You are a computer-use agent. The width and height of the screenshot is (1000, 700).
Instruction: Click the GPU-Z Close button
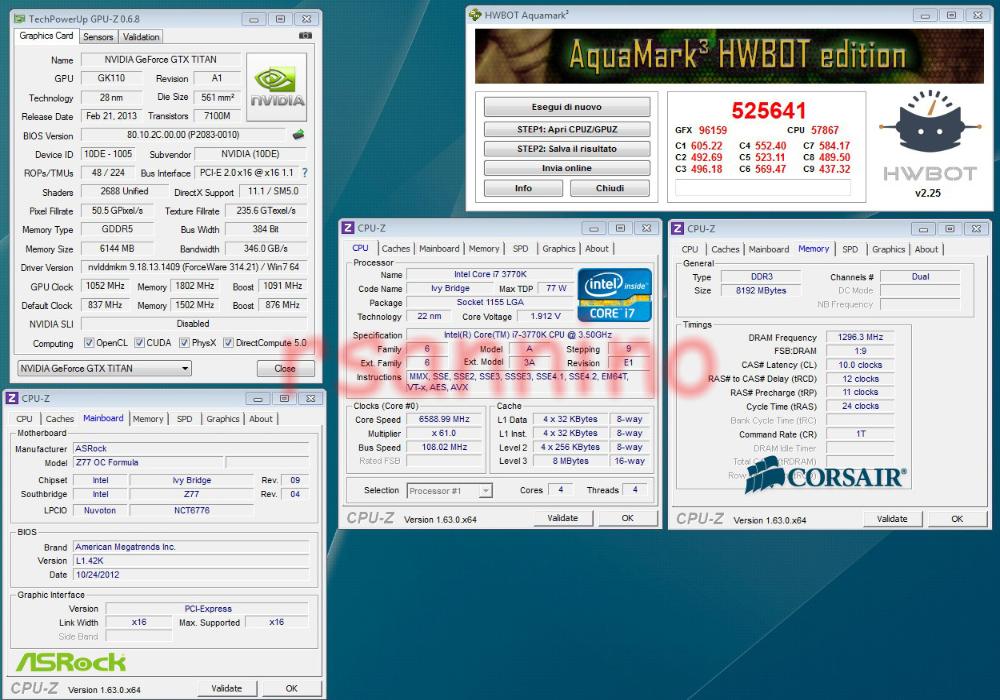coord(285,368)
